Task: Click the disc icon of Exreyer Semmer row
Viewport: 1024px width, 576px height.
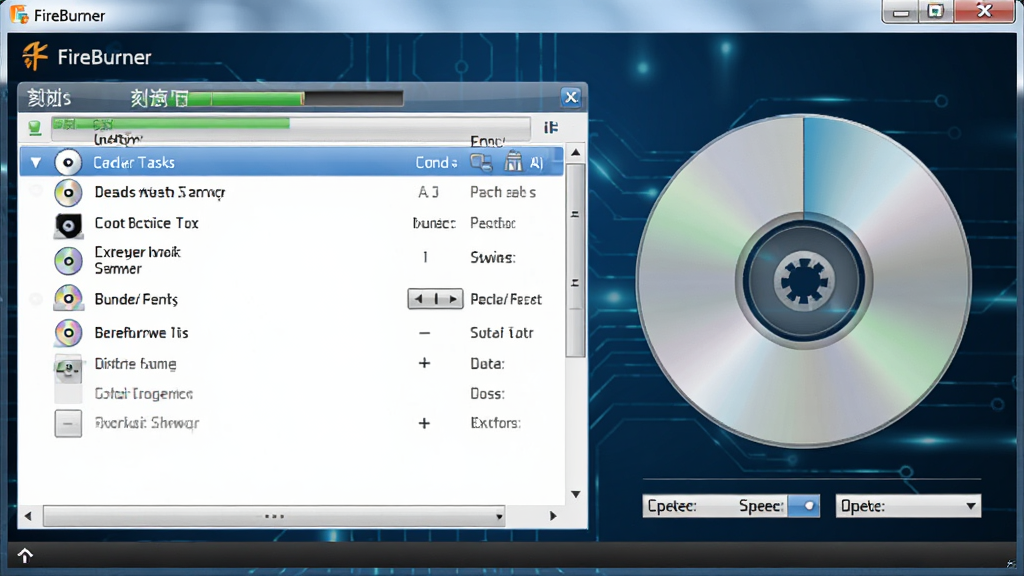Action: point(68,261)
